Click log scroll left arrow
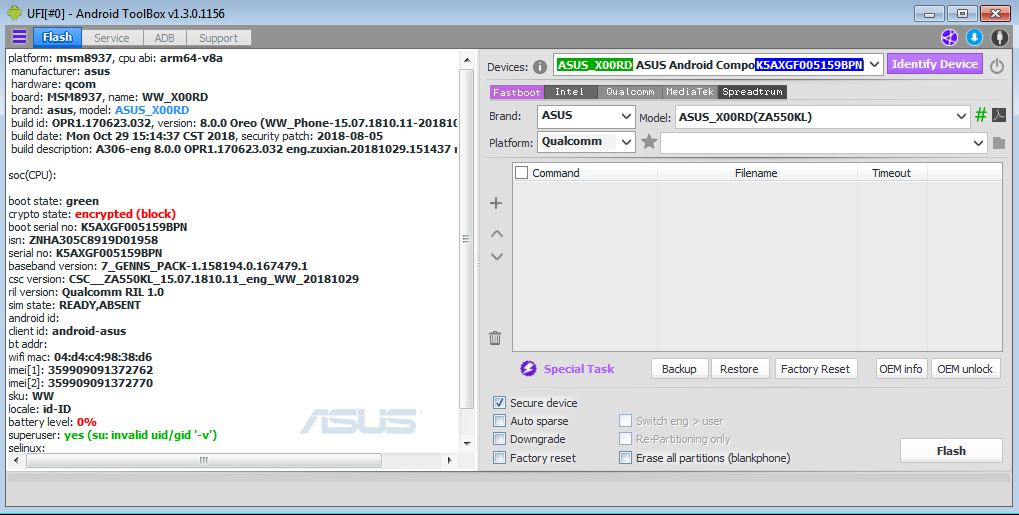 click(x=16, y=460)
